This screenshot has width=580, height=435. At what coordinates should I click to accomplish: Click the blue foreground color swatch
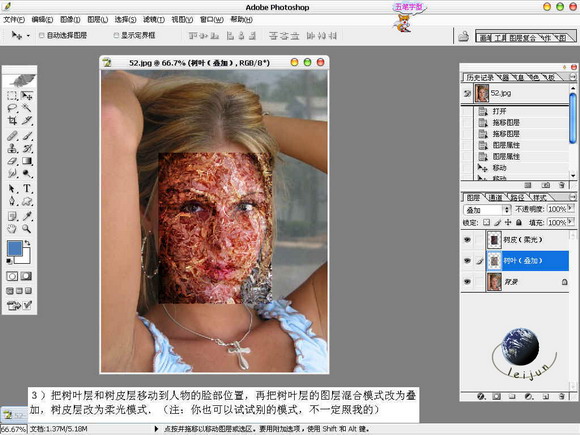[x=15, y=248]
